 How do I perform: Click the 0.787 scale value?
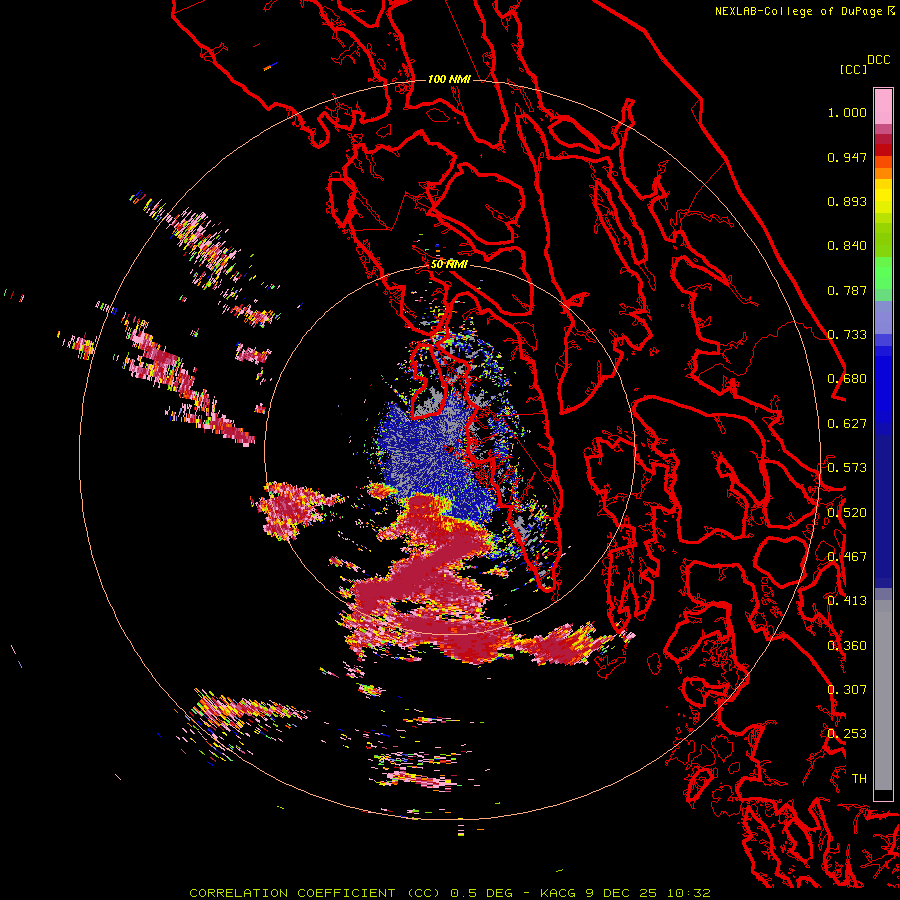point(847,290)
